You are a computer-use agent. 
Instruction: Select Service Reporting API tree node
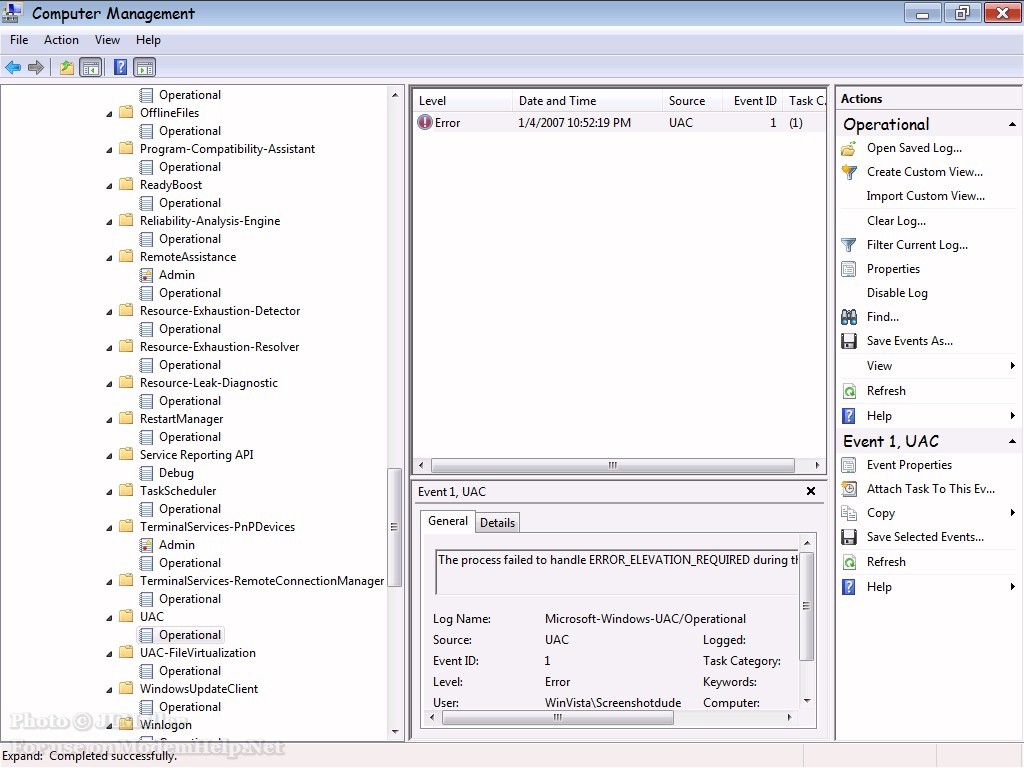197,455
